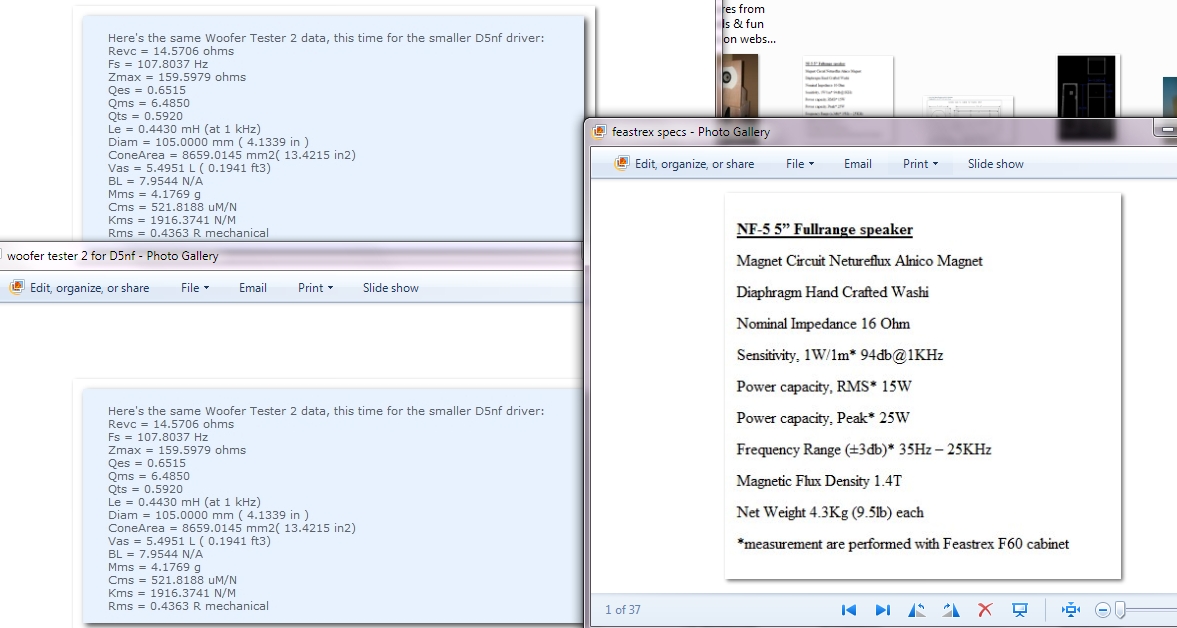Delete the photo with red X icon
This screenshot has height=628, width=1177.
tap(985, 610)
